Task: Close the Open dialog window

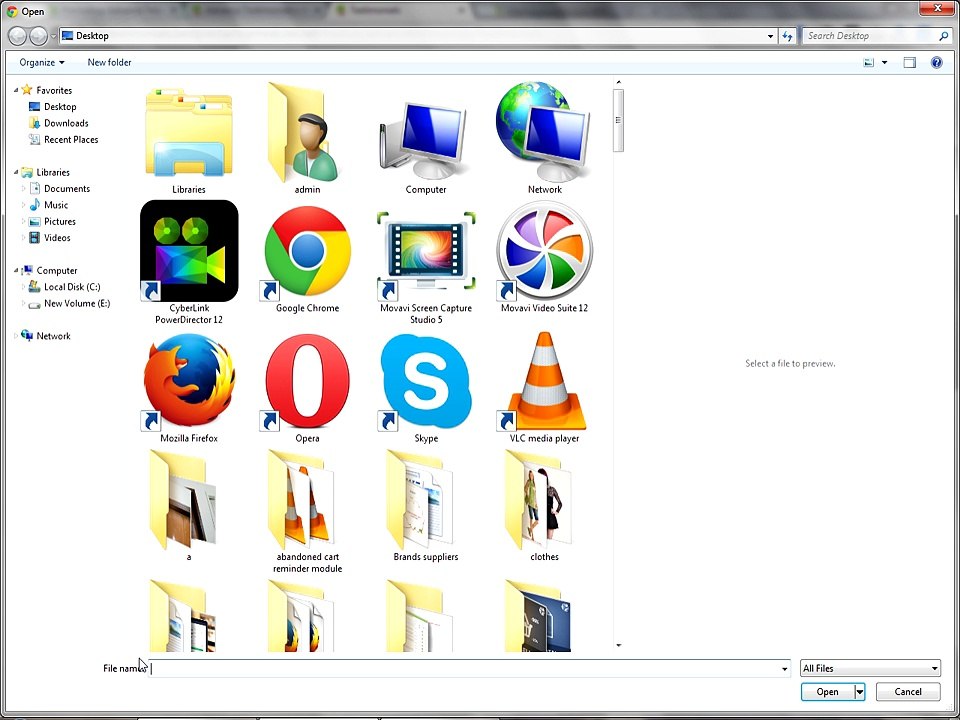Action: [x=938, y=7]
